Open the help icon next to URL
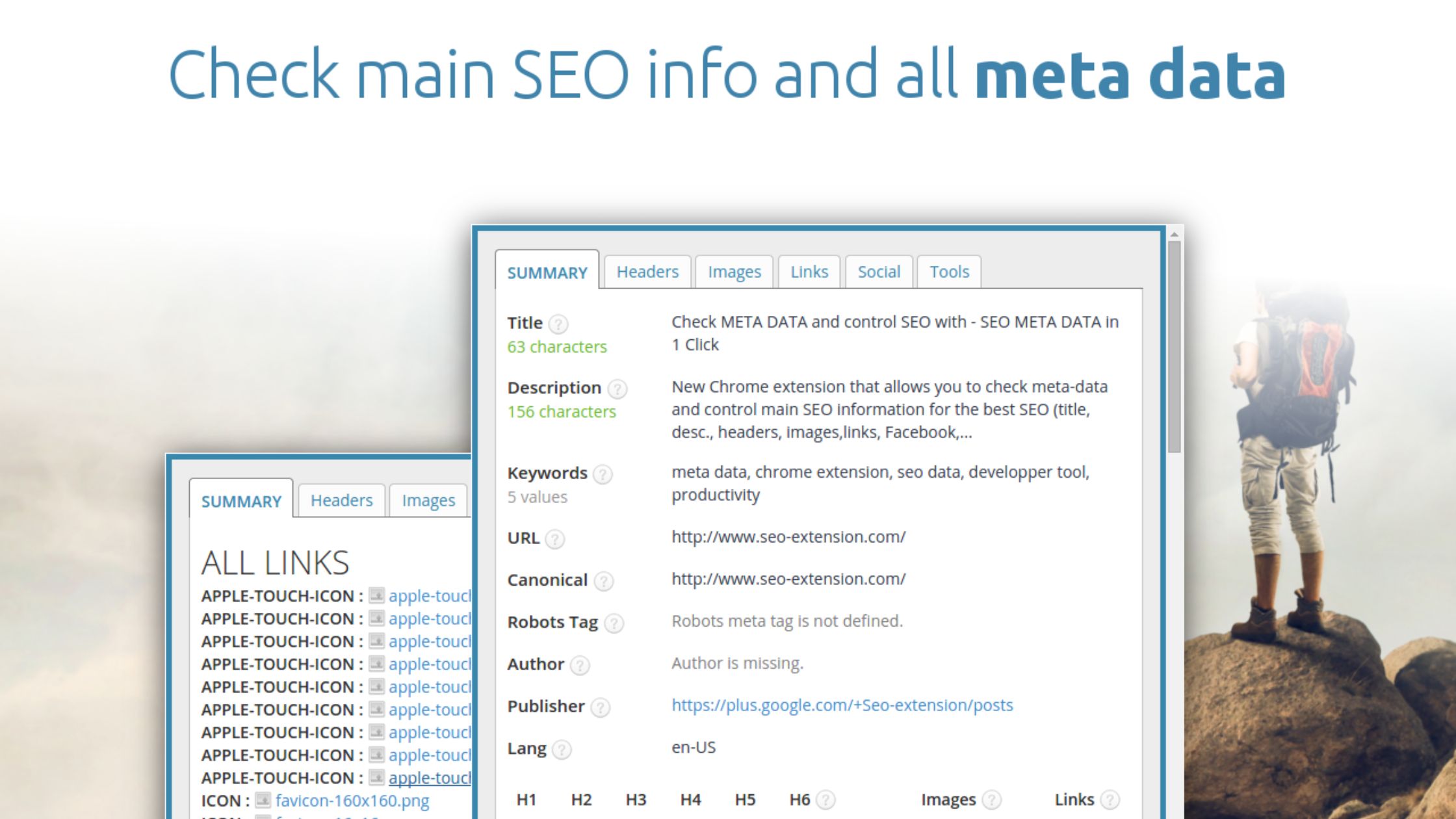1456x819 pixels. (554, 539)
